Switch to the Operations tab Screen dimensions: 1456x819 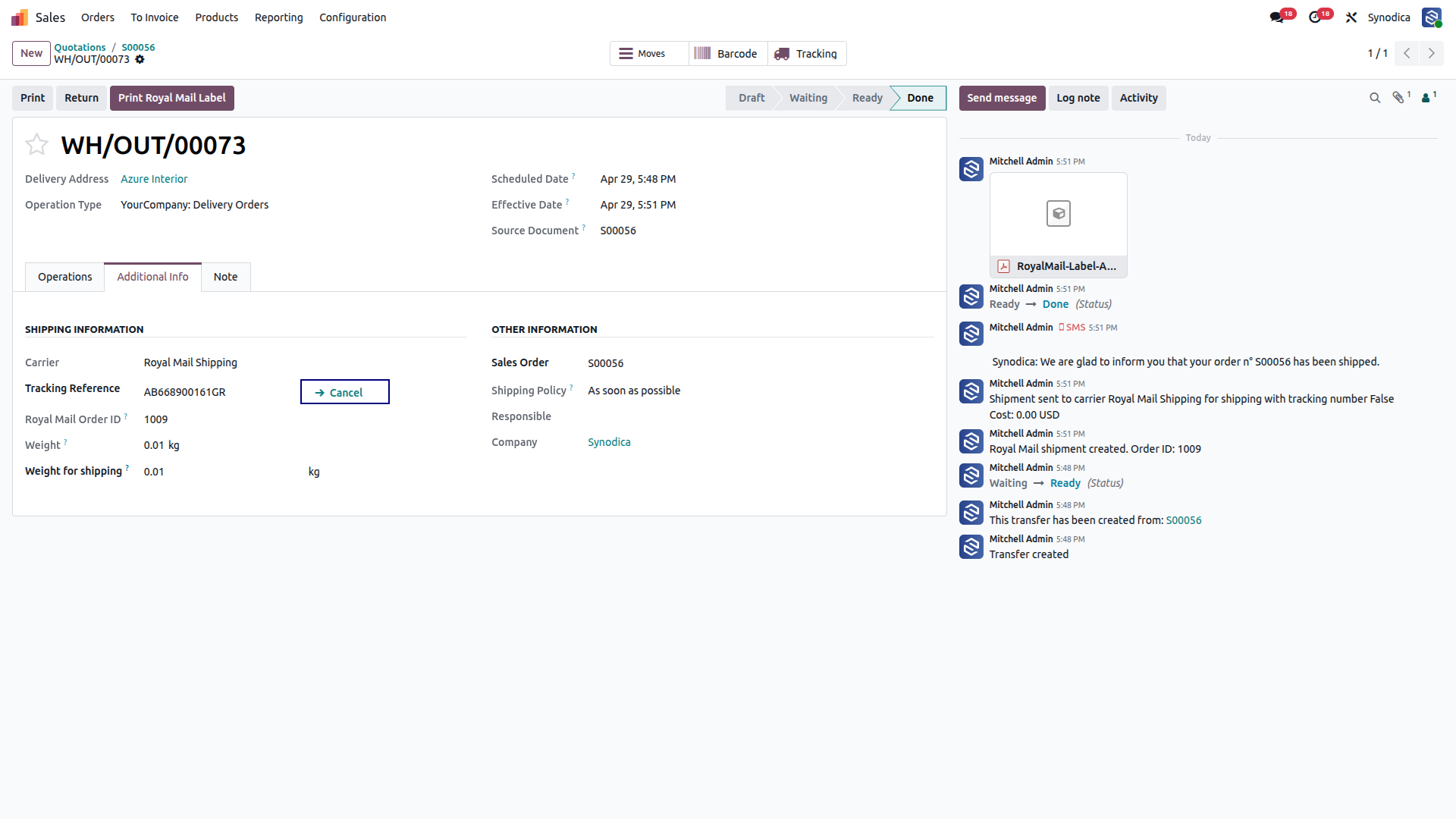pos(65,277)
